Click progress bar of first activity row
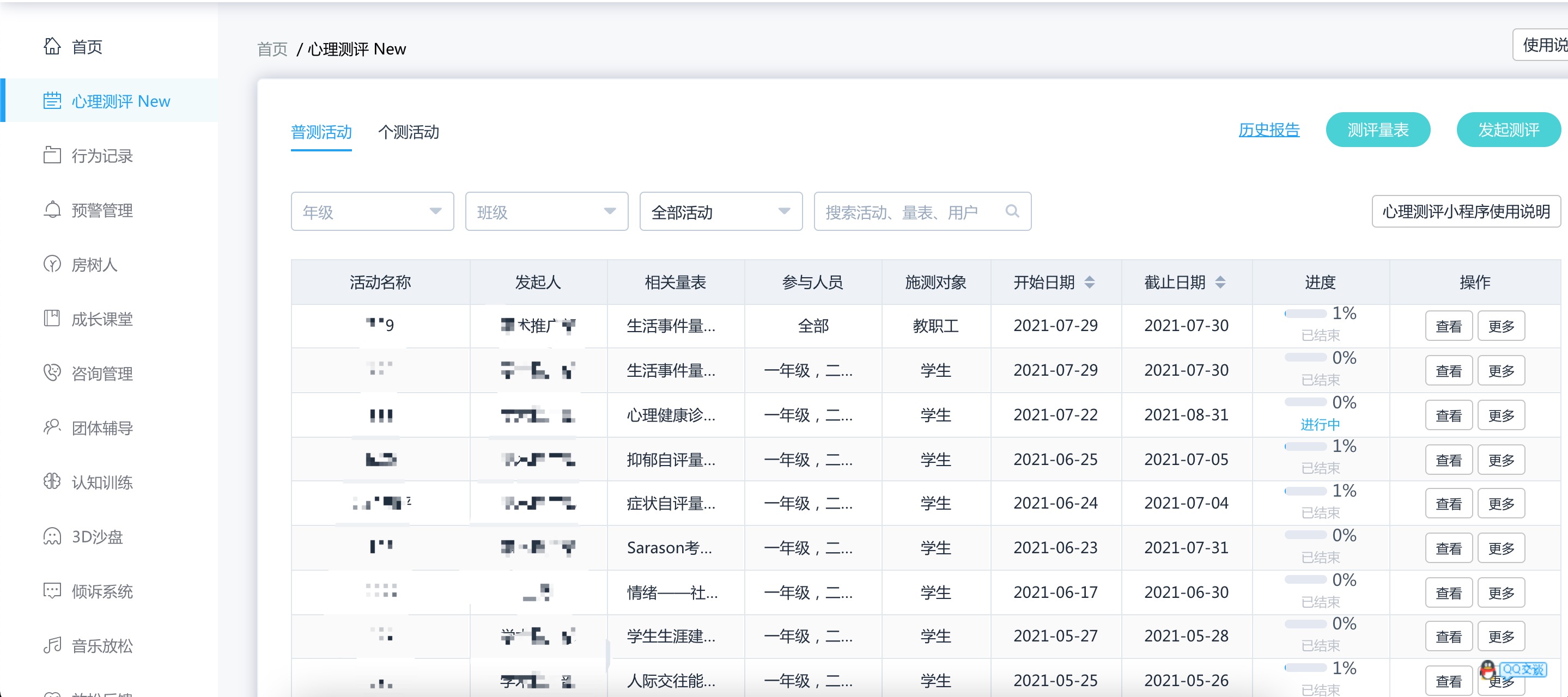Image resolution: width=1568 pixels, height=697 pixels. 1305,314
